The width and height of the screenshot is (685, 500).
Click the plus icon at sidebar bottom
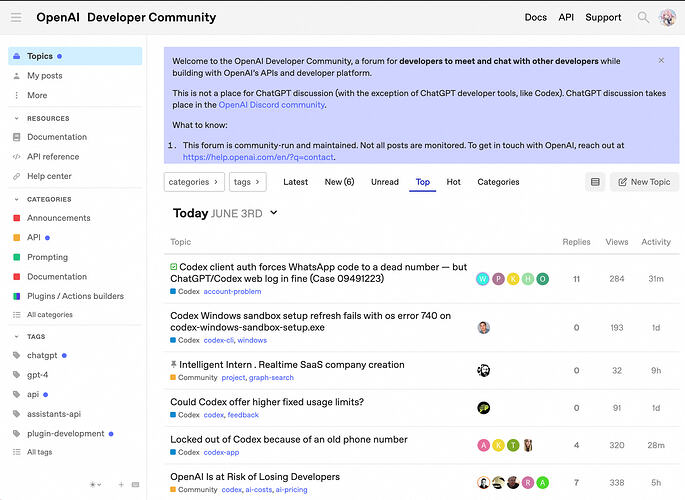(121, 484)
